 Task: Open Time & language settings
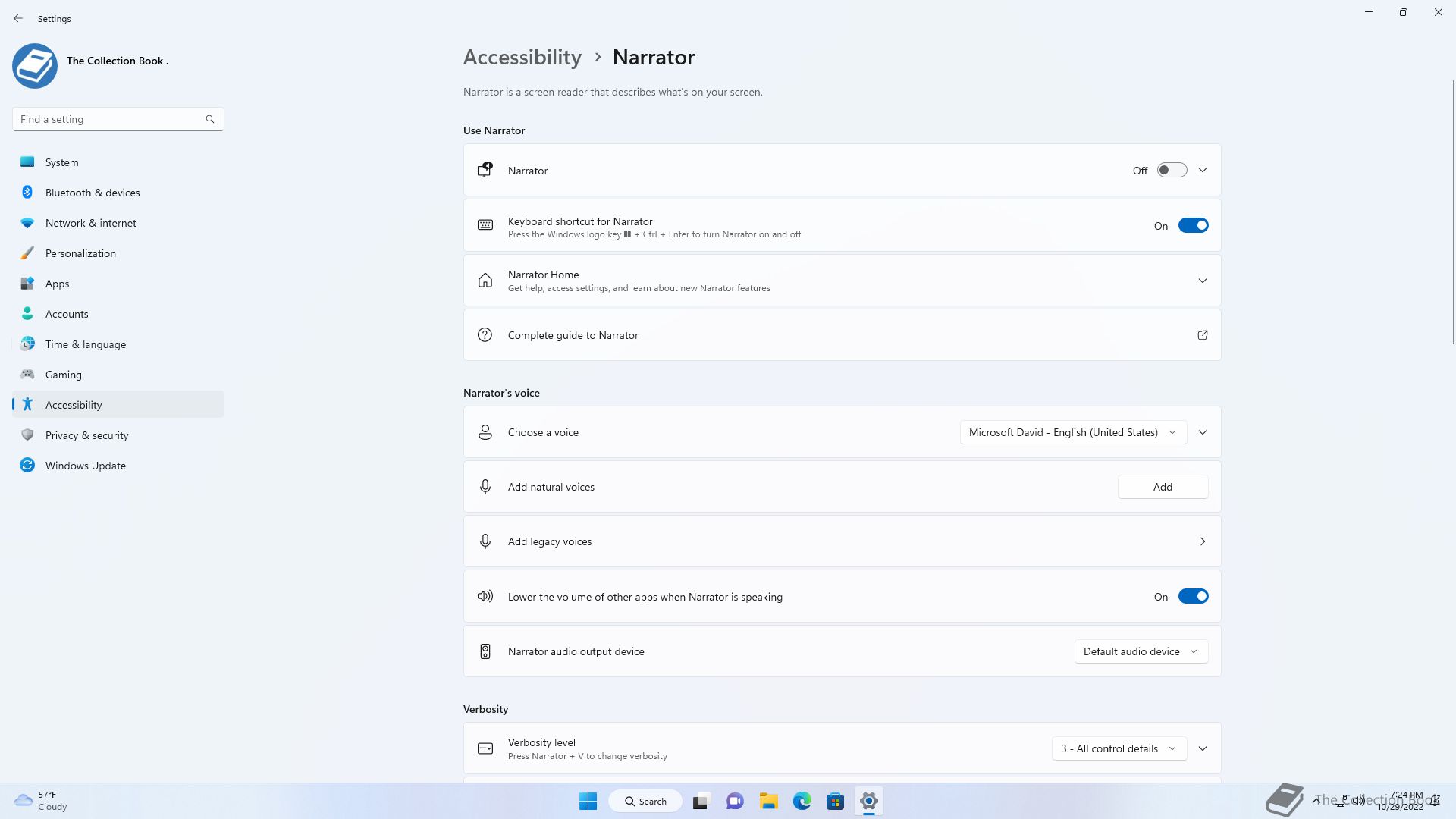(x=118, y=344)
